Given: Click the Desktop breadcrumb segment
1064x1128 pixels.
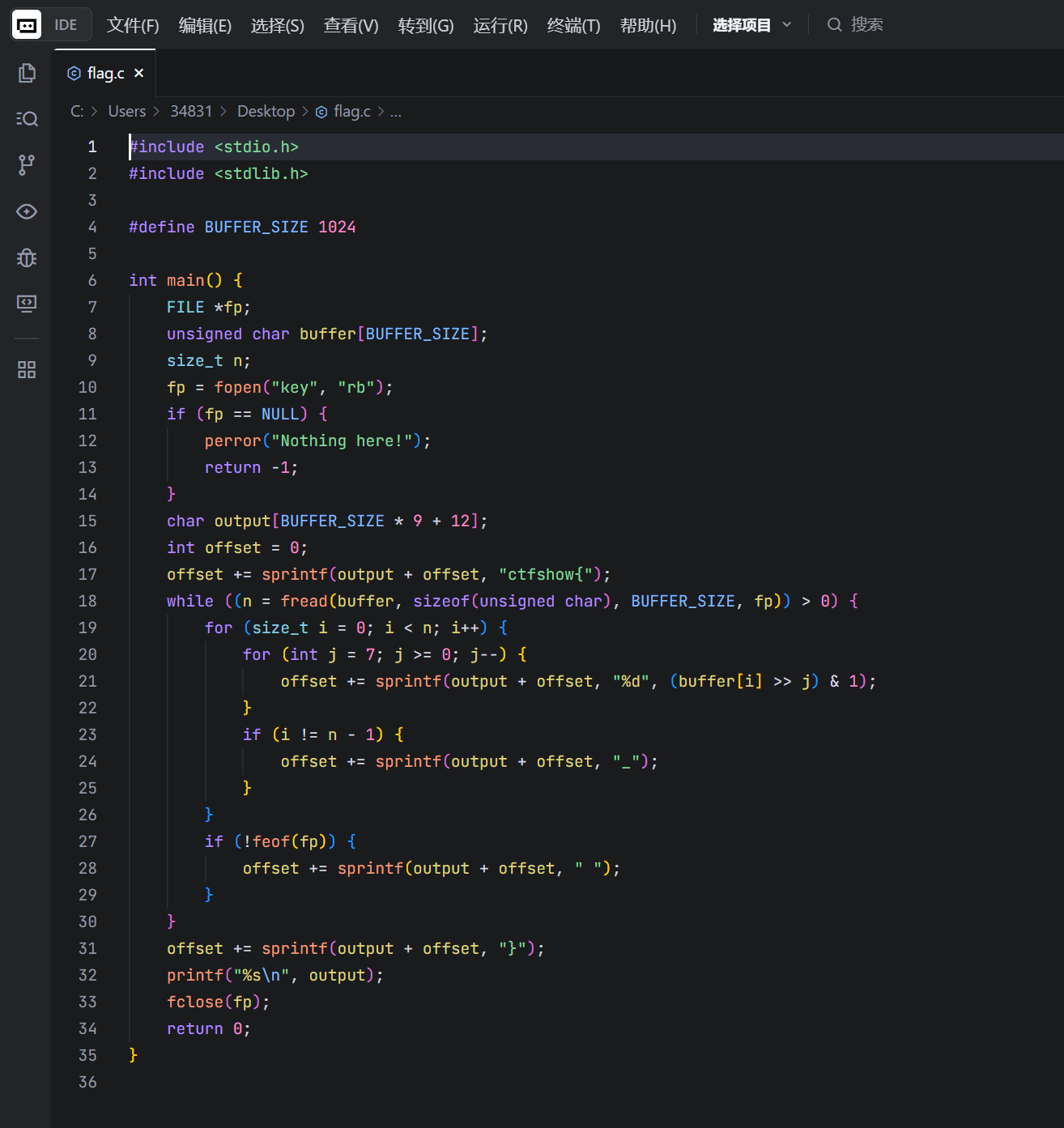Looking at the screenshot, I should tap(266, 111).
